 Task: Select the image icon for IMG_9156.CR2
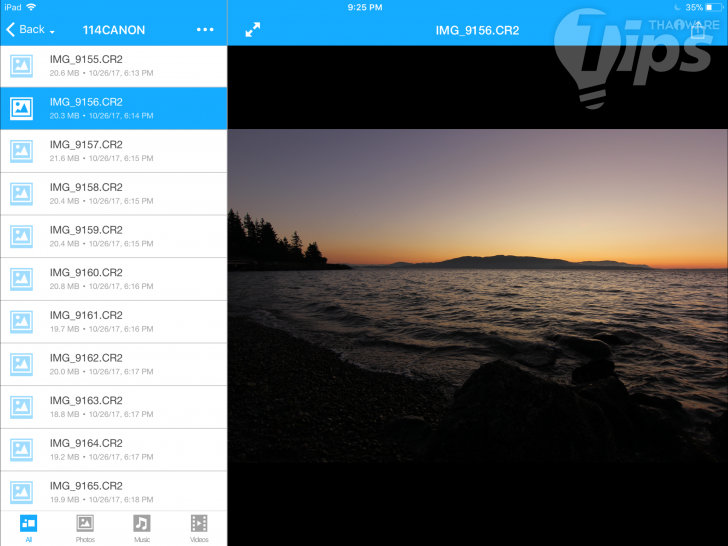coord(21,108)
